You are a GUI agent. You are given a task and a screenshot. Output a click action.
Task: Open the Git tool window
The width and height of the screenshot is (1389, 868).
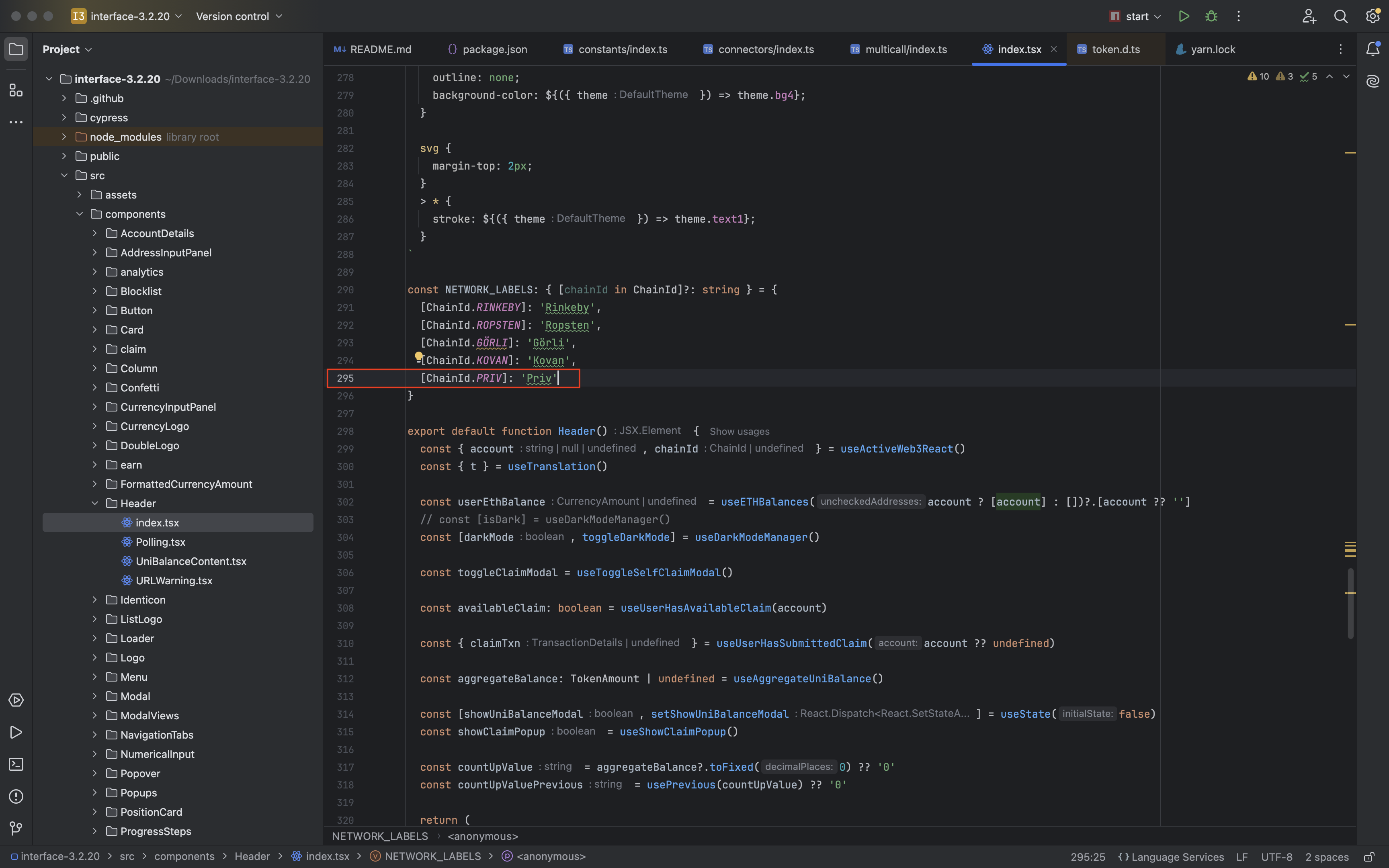[16, 828]
